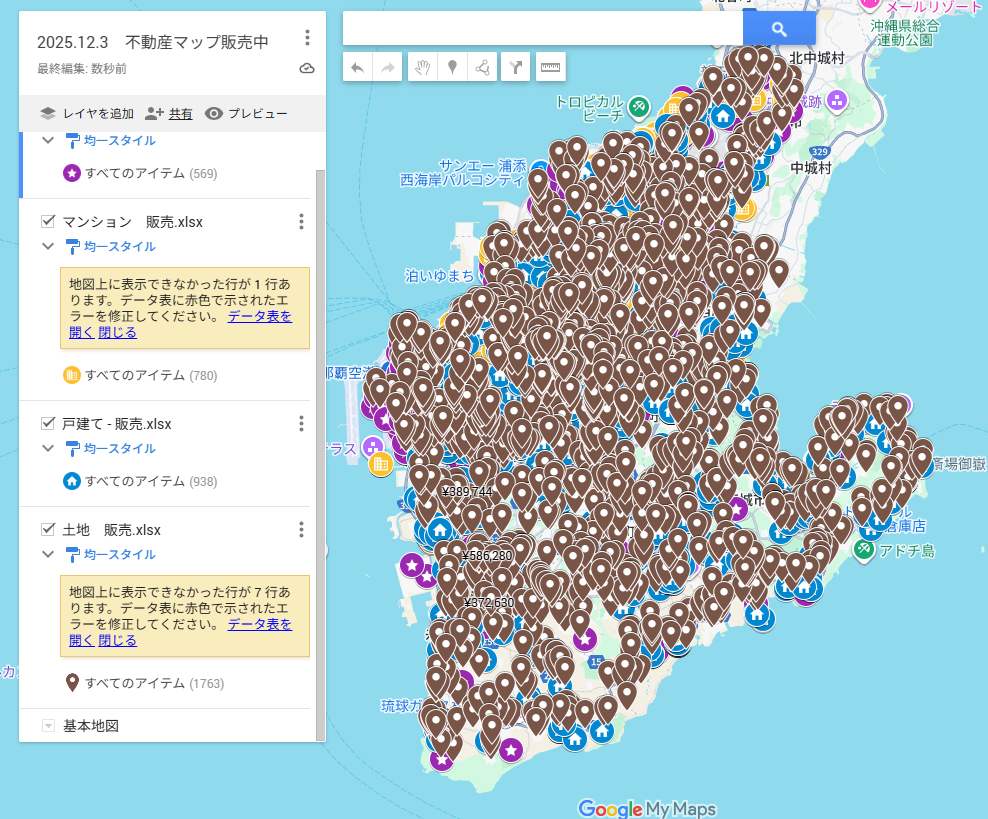Select the add directions tool
Image resolution: width=988 pixels, height=819 pixels.
516,68
